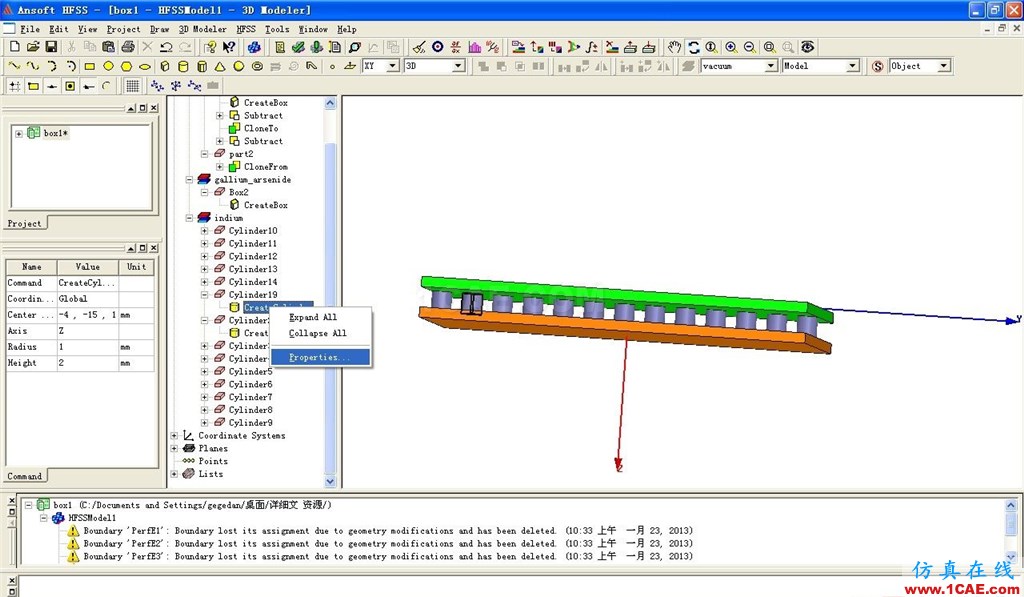
Task: Select the Draw Circle tool
Action: pos(108,66)
